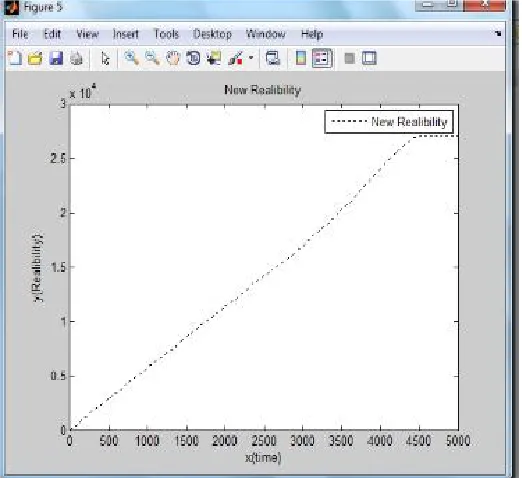Activate the Zoom Out magnifier tool
Image resolution: width=522 pixels, height=478 pixels.
click(152, 59)
